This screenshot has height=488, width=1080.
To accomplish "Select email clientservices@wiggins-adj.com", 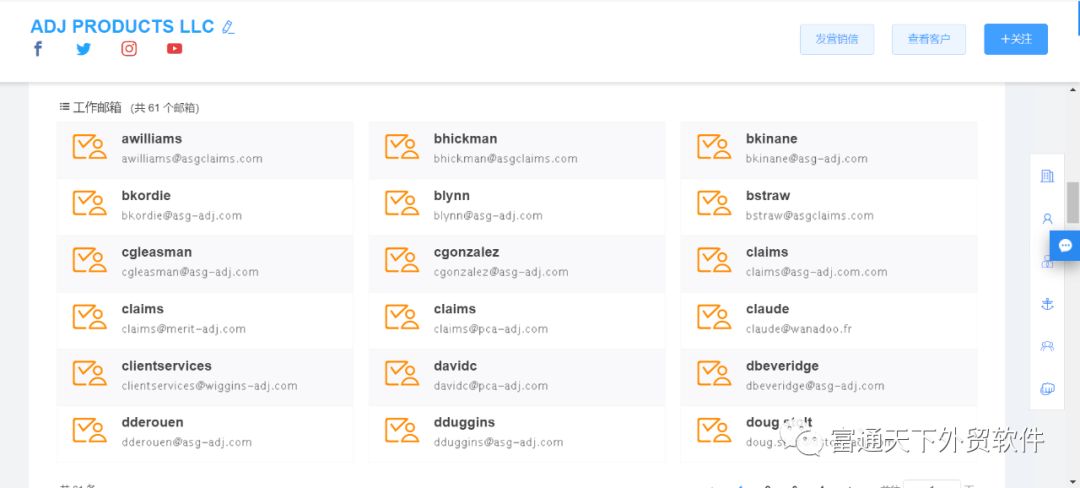I will [209, 386].
